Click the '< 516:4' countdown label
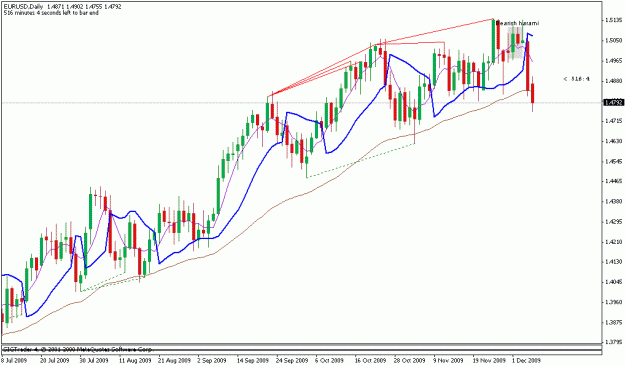This screenshot has height=365, width=625. click(576, 79)
